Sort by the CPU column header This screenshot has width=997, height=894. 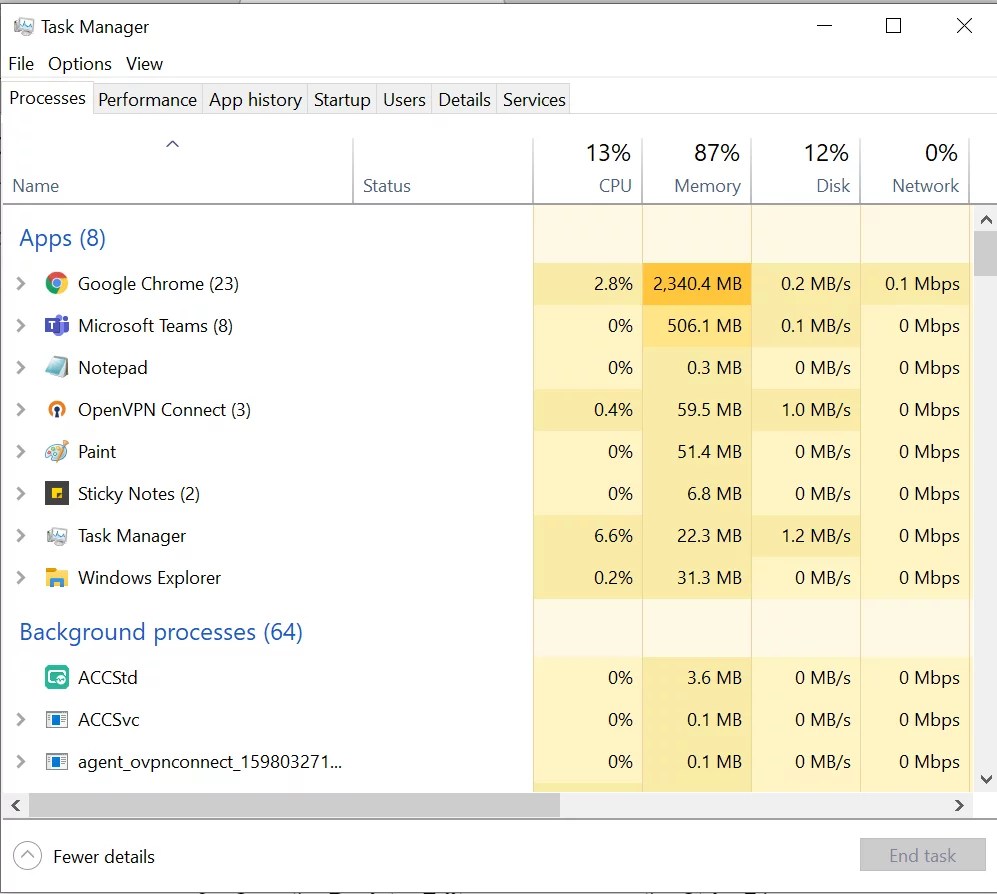(588, 170)
